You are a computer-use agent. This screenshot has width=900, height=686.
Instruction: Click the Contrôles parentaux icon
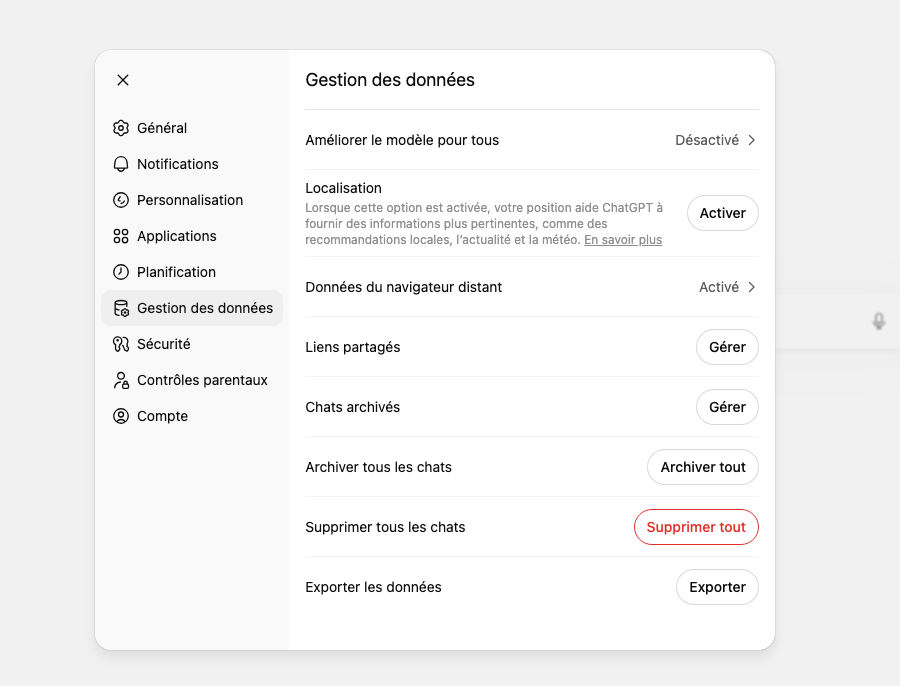pyautogui.click(x=121, y=380)
